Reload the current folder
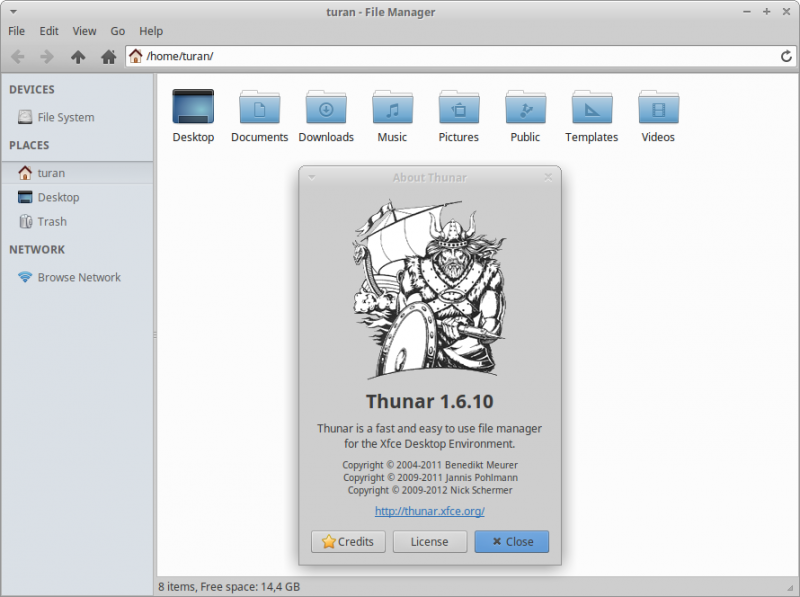This screenshot has width=800, height=597. tap(786, 56)
